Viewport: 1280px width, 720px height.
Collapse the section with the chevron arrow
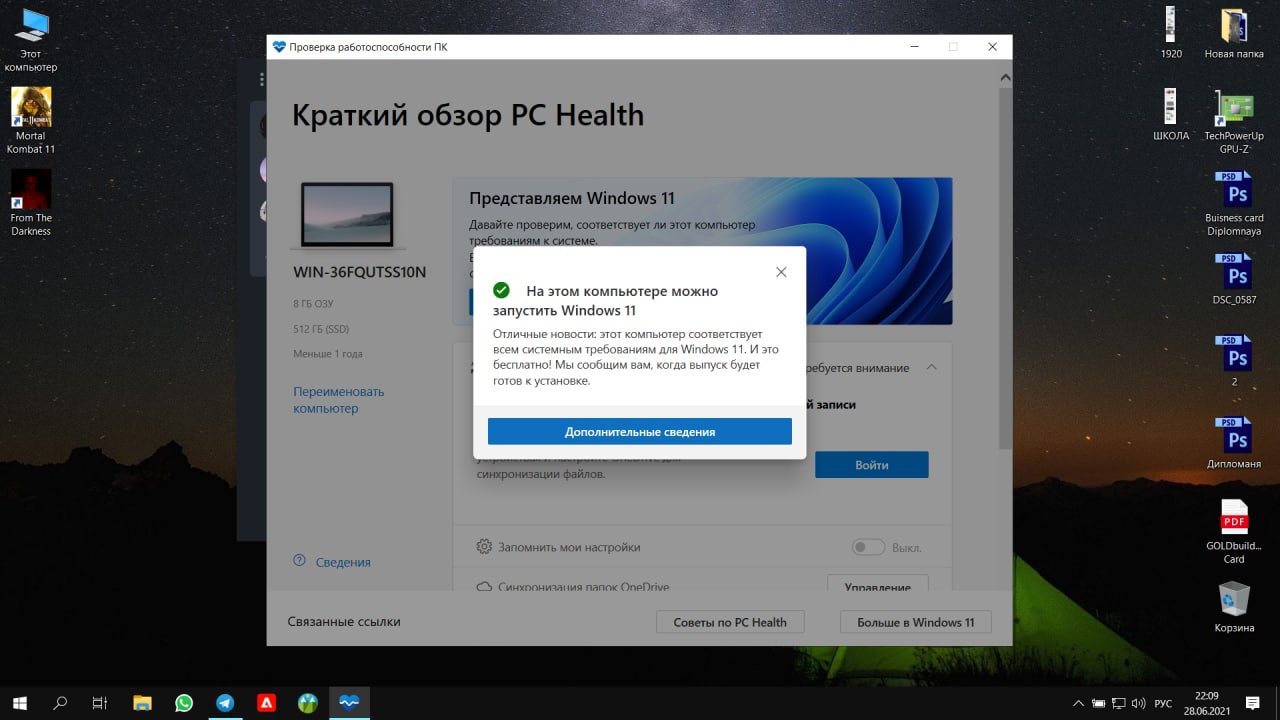click(931, 368)
